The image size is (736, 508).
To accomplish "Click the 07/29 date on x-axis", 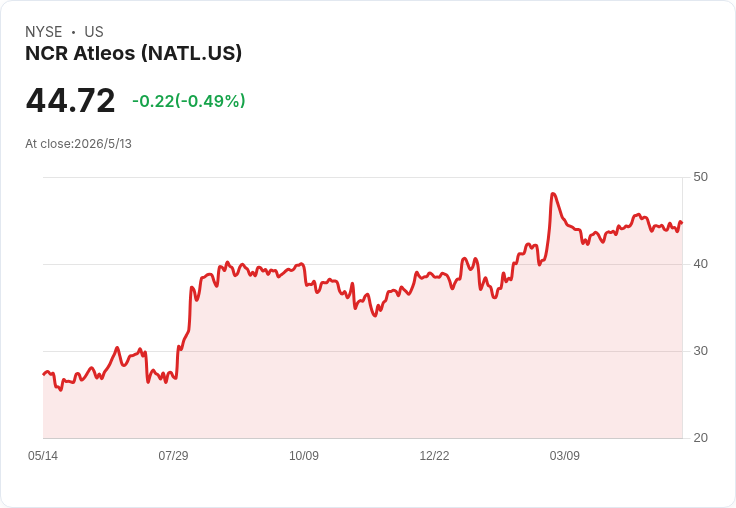I will pos(173,456).
